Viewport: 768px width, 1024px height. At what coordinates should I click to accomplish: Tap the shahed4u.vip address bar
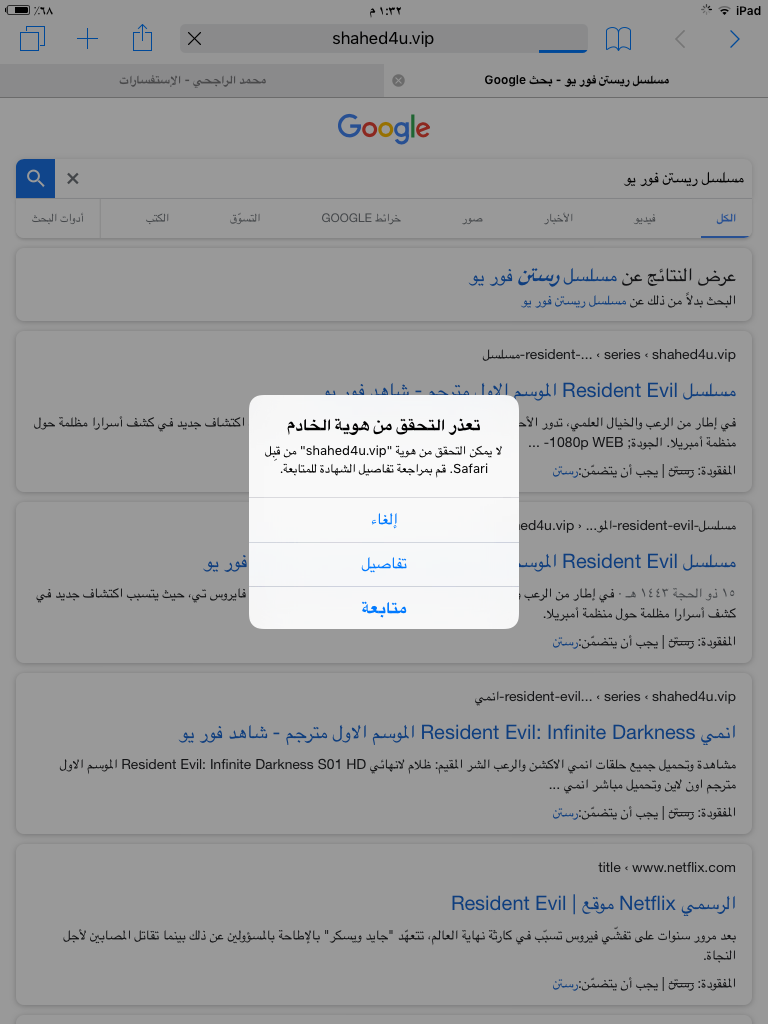pos(383,39)
